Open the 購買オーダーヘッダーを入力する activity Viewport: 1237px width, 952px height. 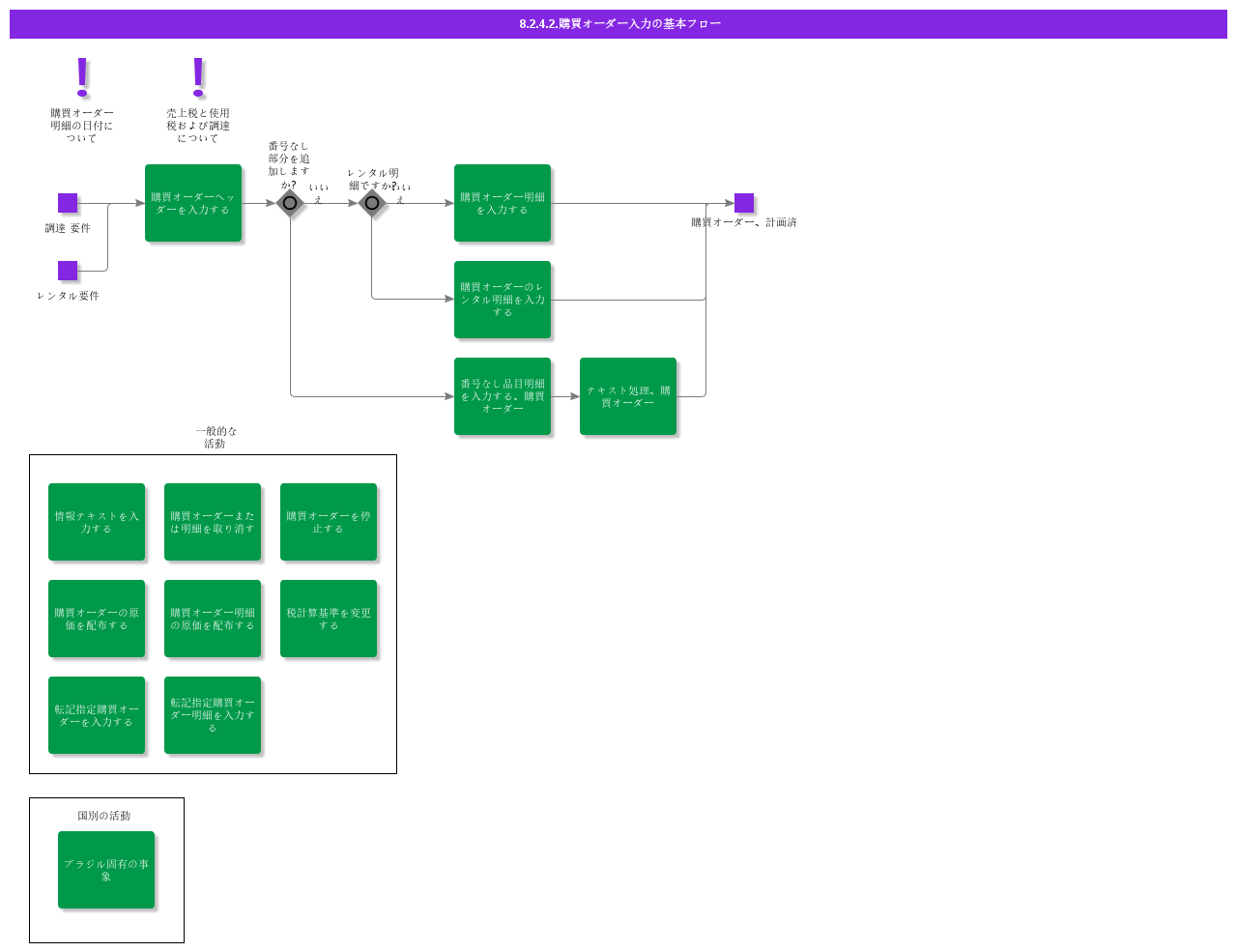[193, 203]
